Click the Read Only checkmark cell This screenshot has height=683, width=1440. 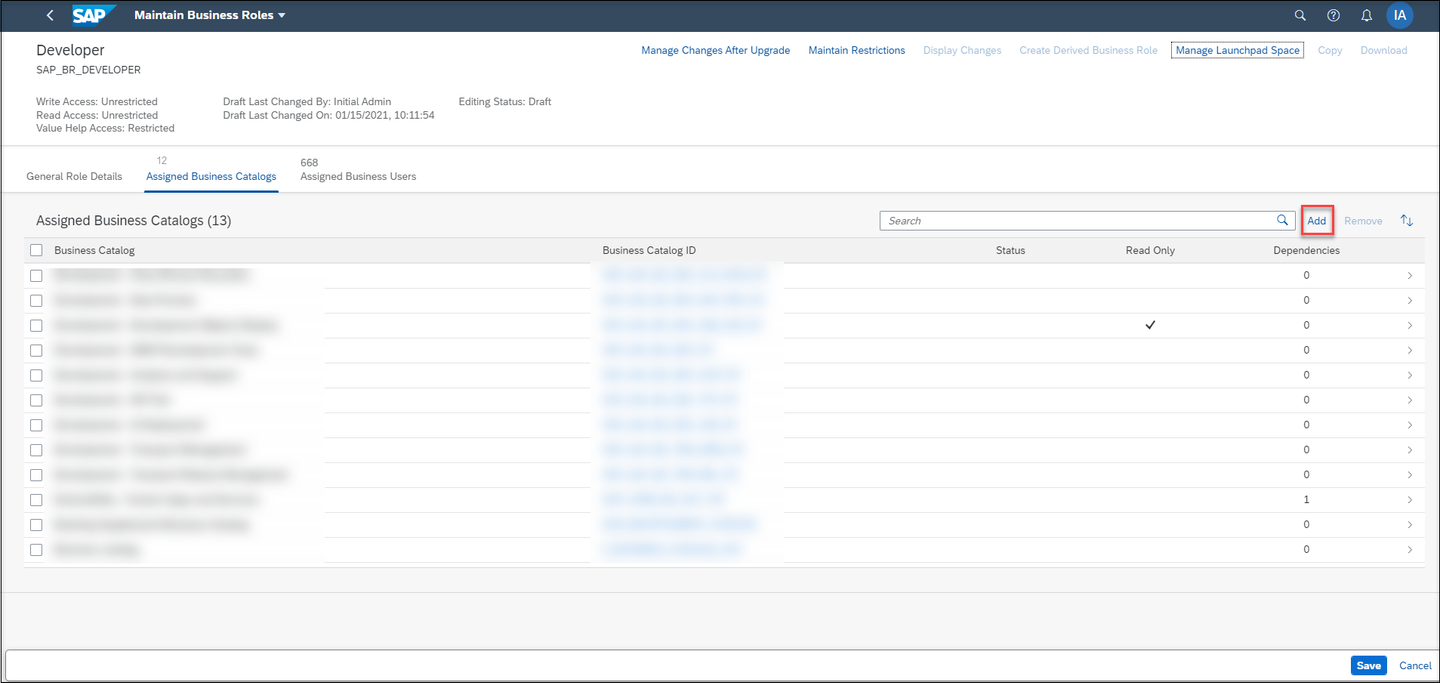1150,325
